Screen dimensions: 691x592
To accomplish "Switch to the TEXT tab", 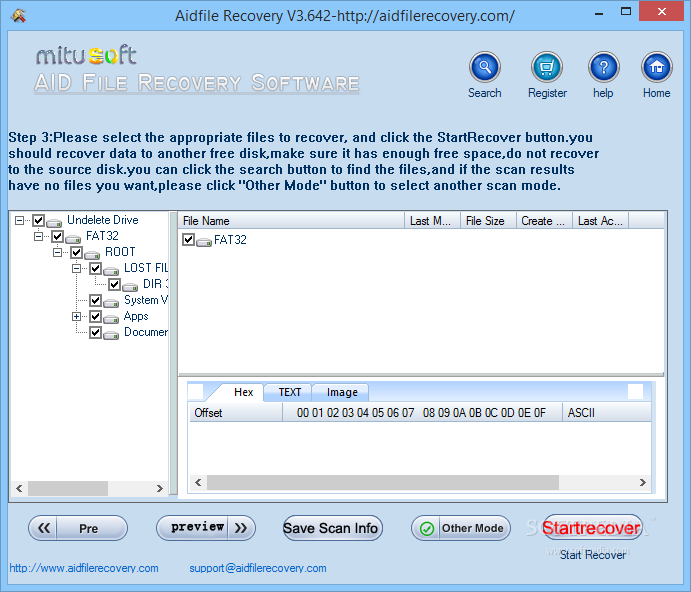I will [290, 392].
